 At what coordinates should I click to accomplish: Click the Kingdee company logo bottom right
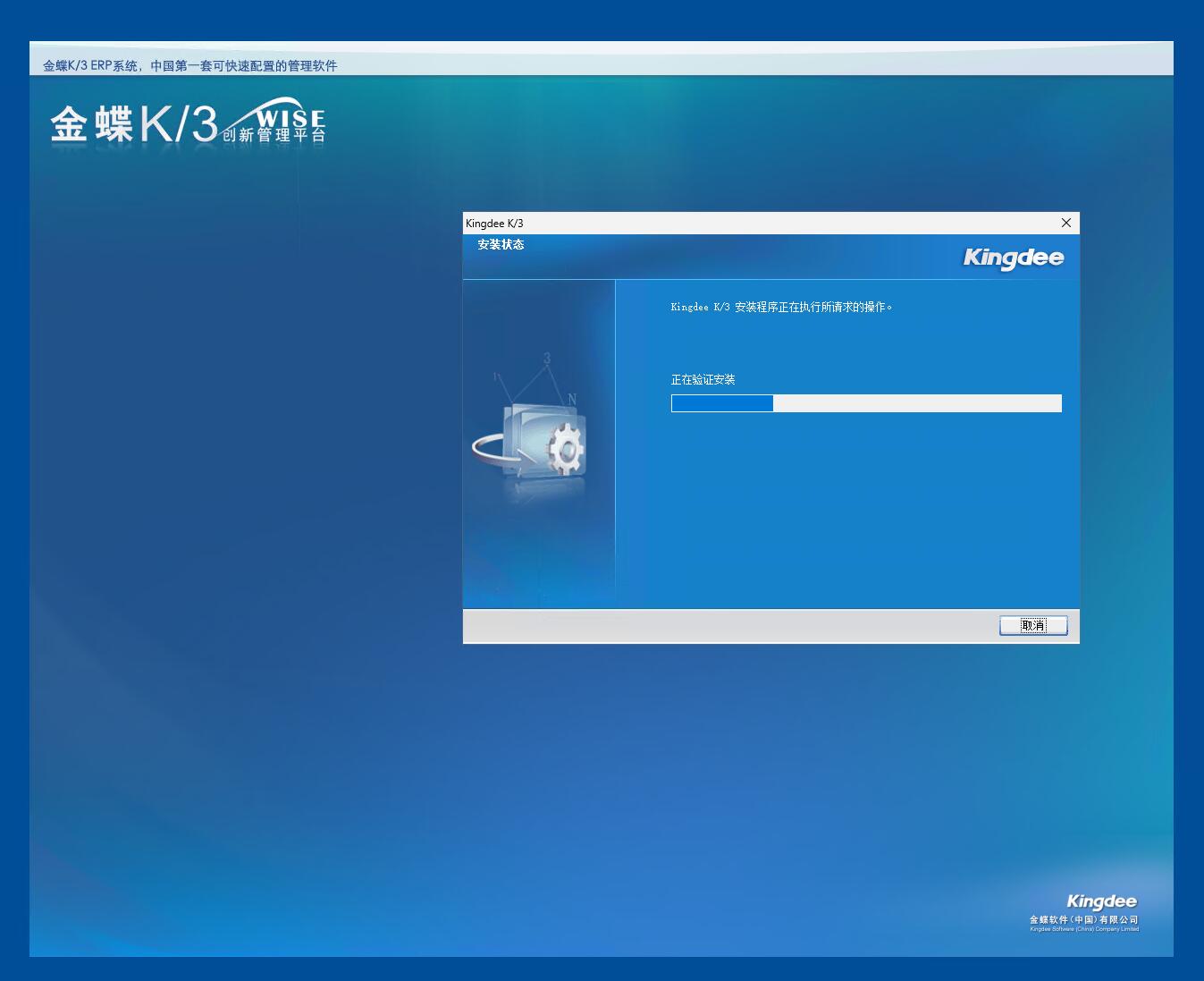[x=1101, y=901]
